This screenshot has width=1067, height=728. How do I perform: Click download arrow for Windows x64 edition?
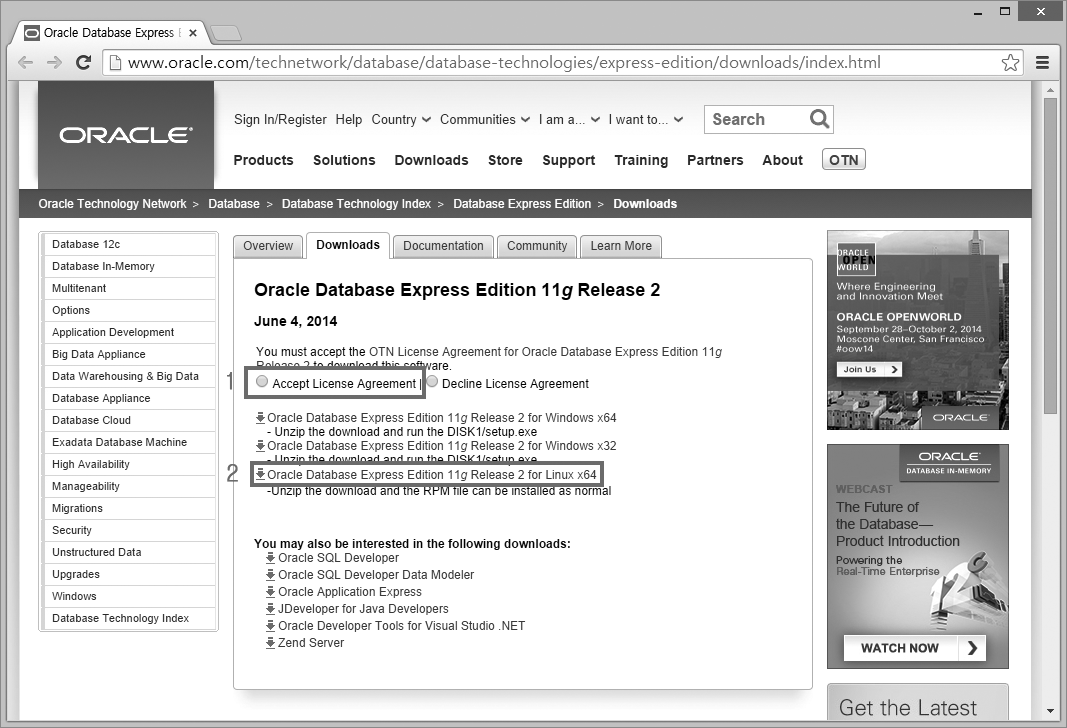261,418
